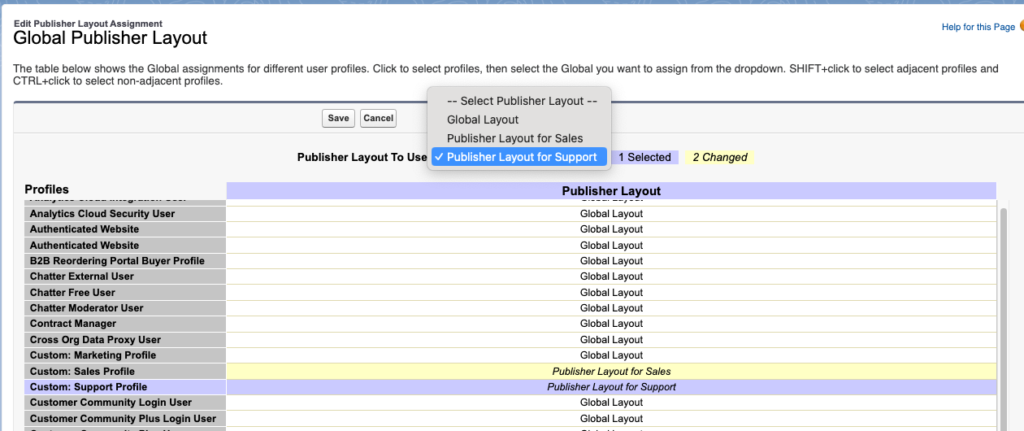Click the Publisher Layout column header
Image resolution: width=1024 pixels, height=431 pixels.
611,191
